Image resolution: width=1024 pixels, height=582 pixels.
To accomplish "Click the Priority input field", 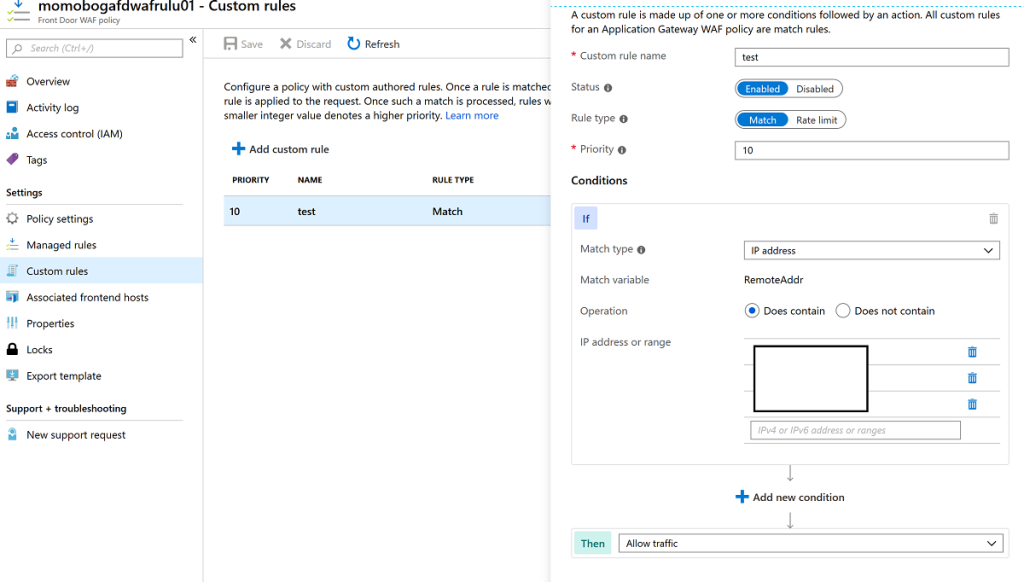I will pyautogui.click(x=872, y=150).
